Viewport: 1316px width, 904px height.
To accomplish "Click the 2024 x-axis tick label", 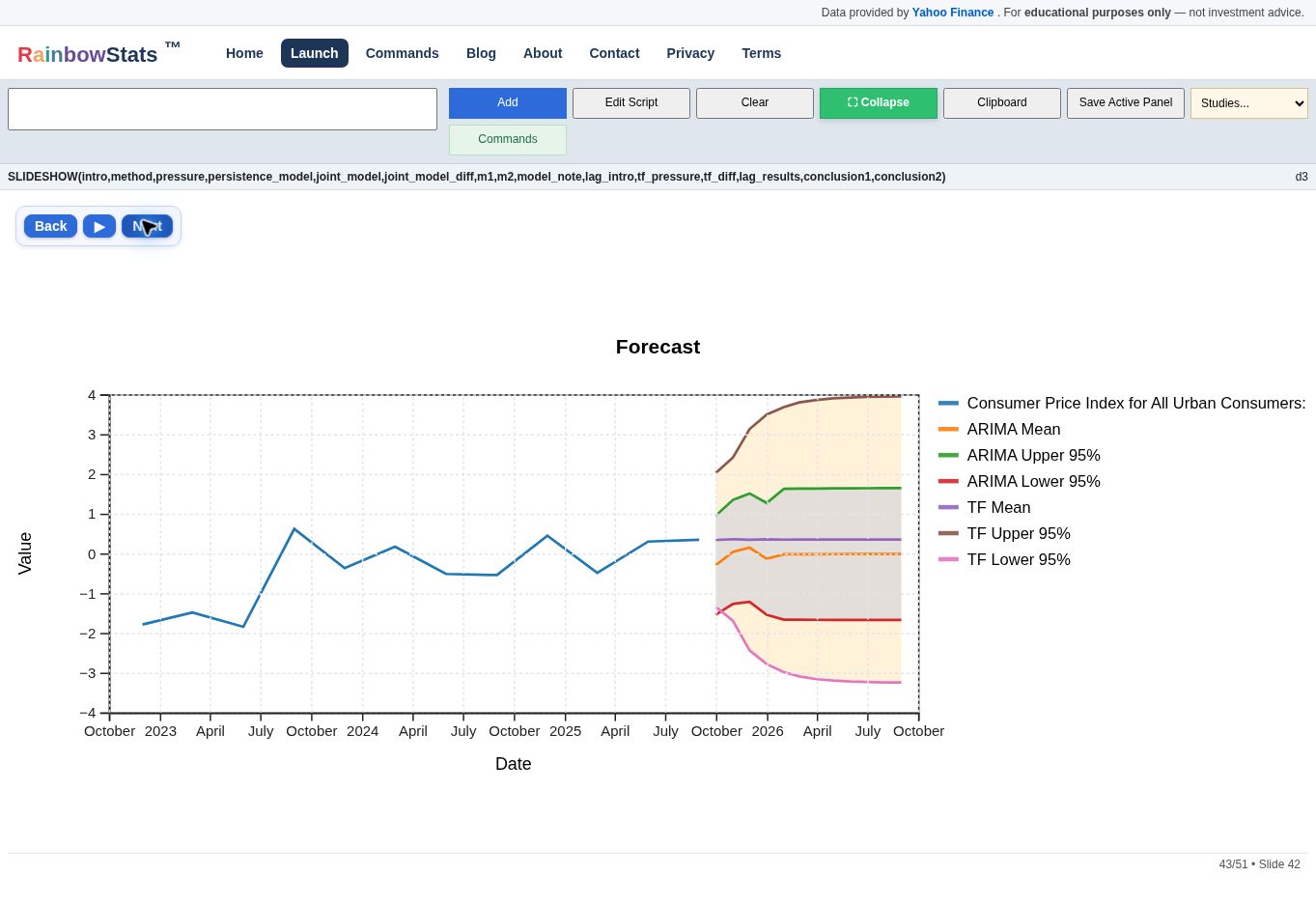I will pyautogui.click(x=363, y=731).
